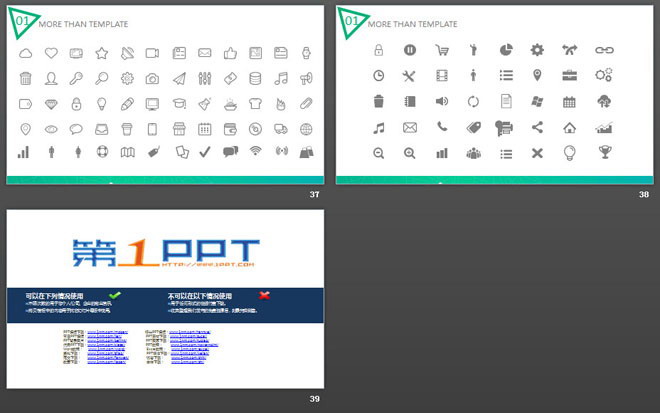The image size is (660, 413).
Task: Select the pie chart icon on slide 38
Action: pos(506,50)
